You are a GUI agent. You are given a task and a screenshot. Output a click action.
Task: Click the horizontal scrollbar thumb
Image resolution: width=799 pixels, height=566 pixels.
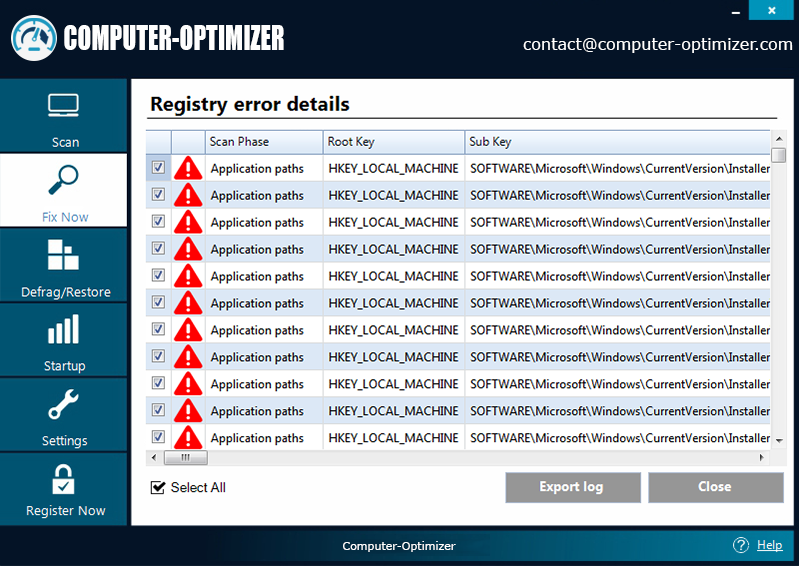tap(185, 457)
